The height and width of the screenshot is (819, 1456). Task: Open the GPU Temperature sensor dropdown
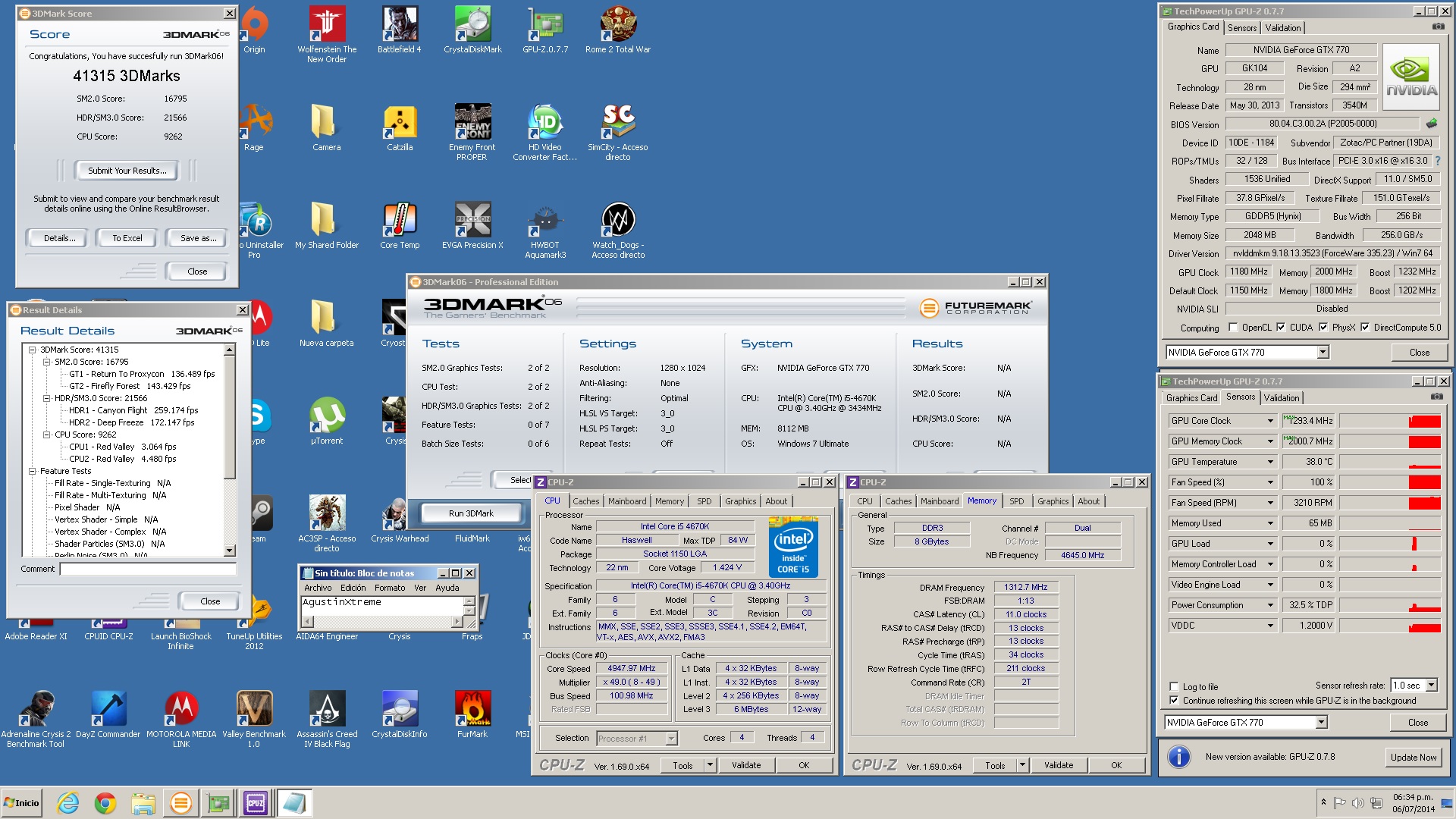tap(1270, 462)
